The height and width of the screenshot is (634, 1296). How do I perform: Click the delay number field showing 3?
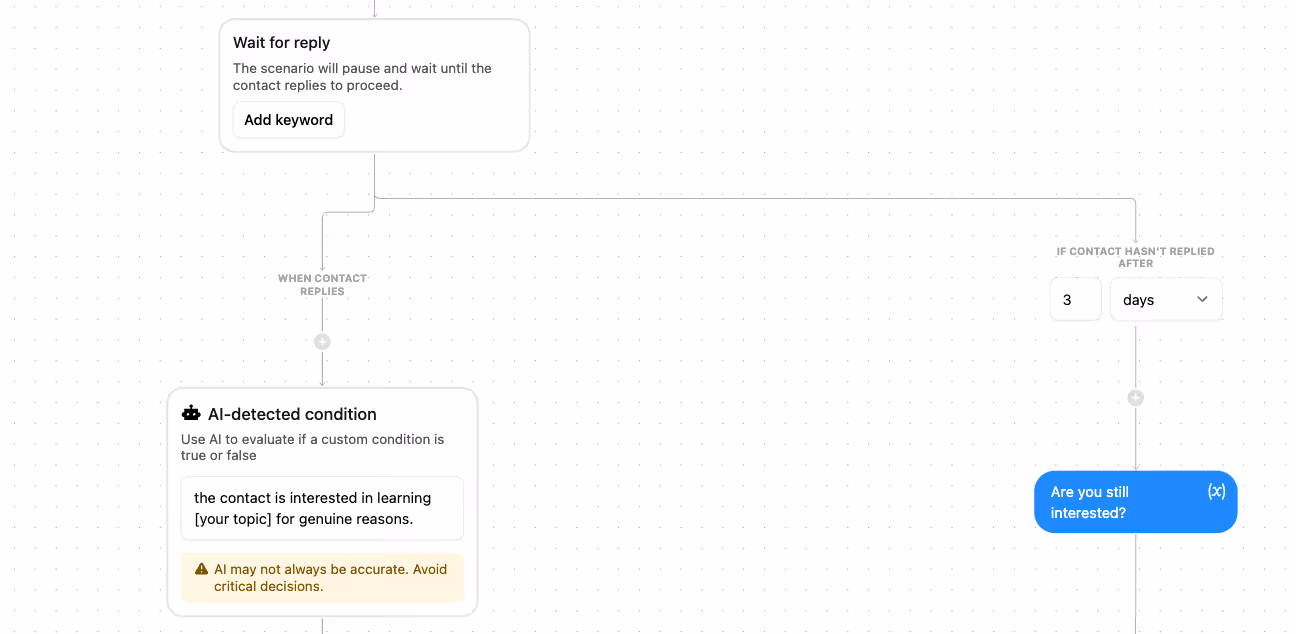point(1075,299)
